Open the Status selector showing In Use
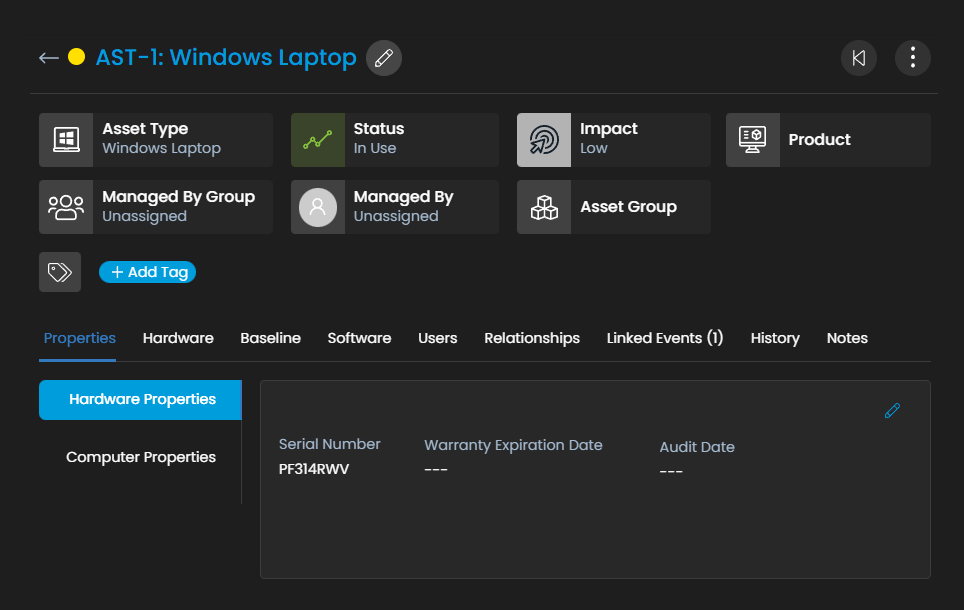The width and height of the screenshot is (964, 610). pos(394,139)
